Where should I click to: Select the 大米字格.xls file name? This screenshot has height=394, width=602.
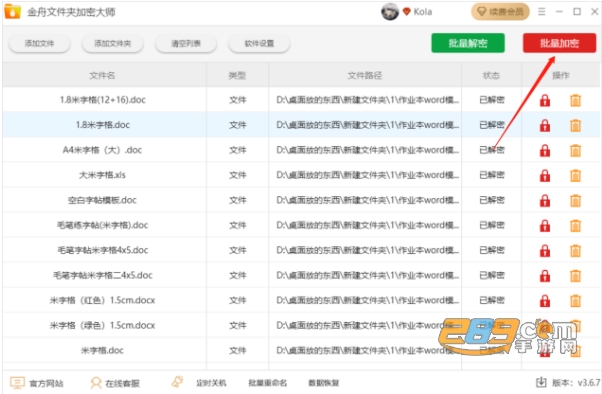coord(103,175)
